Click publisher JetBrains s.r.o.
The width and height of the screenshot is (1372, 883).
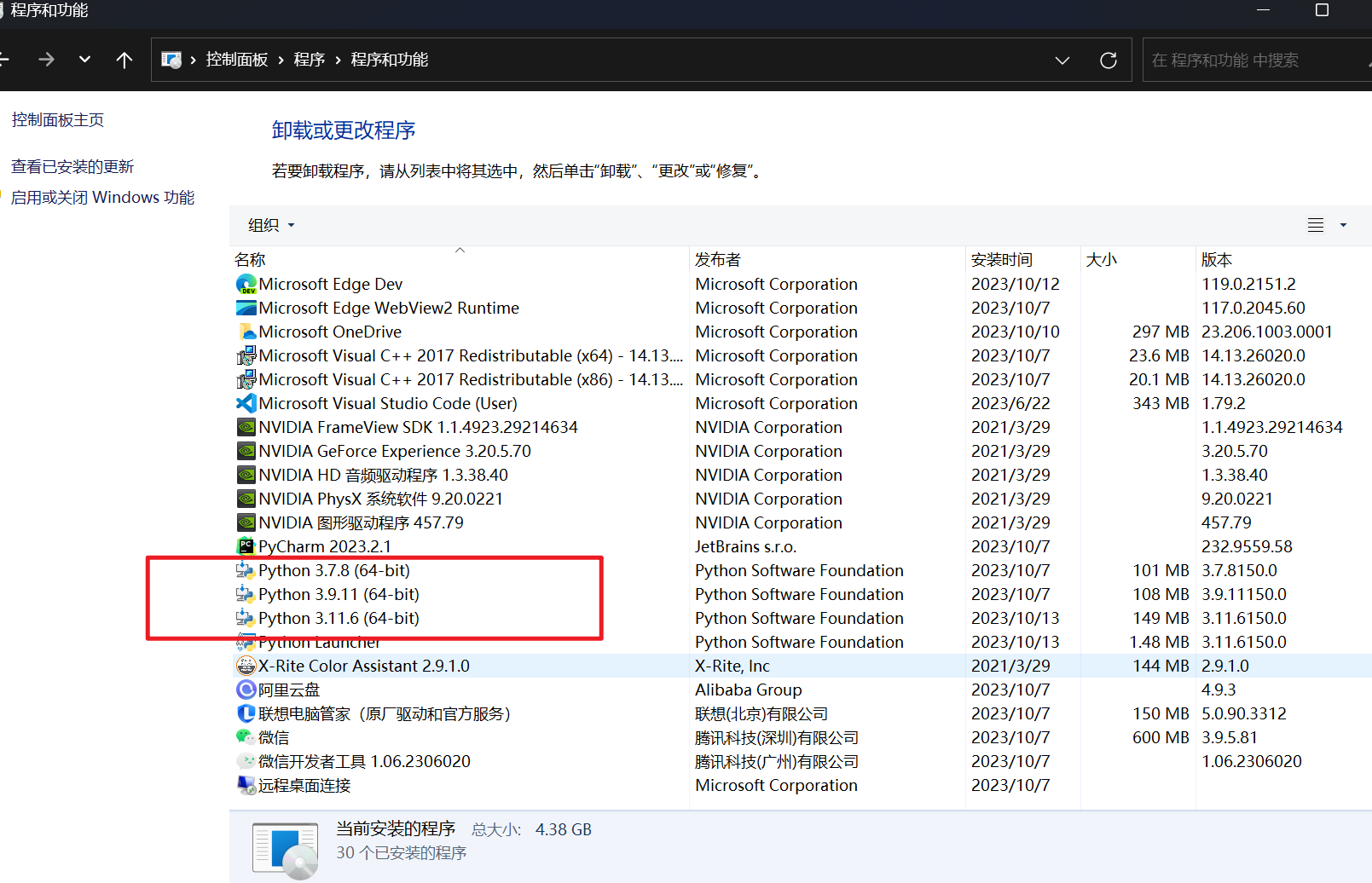click(x=745, y=546)
